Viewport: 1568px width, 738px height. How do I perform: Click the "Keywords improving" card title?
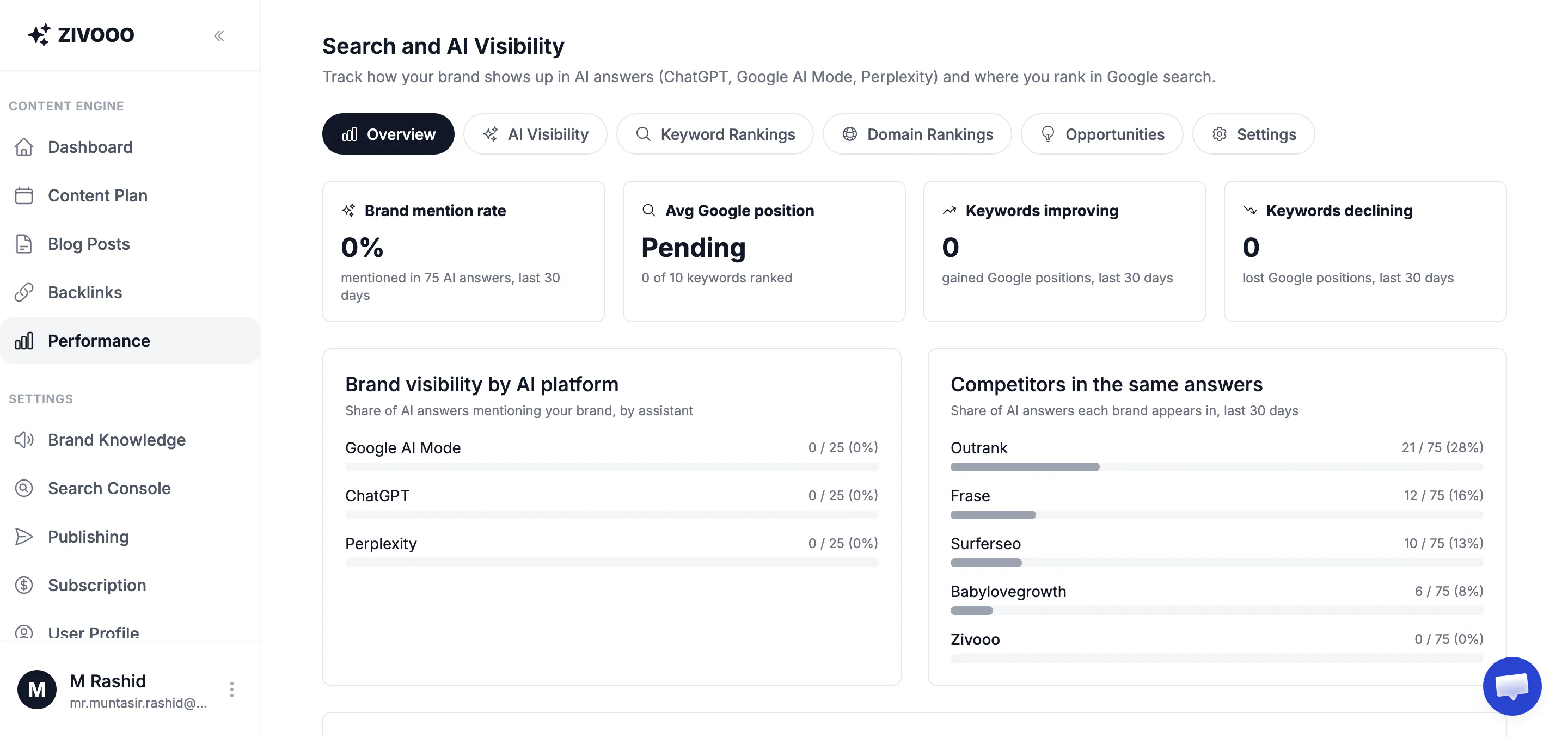pyautogui.click(x=1042, y=211)
